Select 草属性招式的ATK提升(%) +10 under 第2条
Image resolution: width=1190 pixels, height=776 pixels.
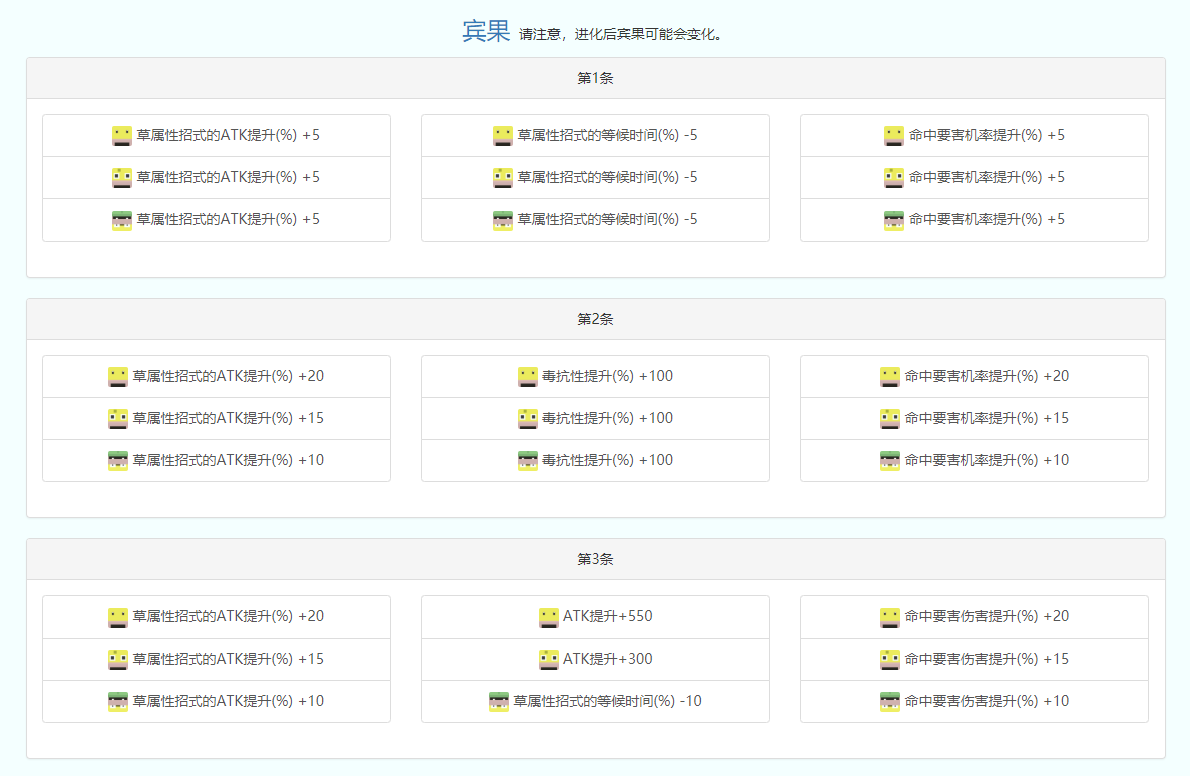(x=228, y=460)
